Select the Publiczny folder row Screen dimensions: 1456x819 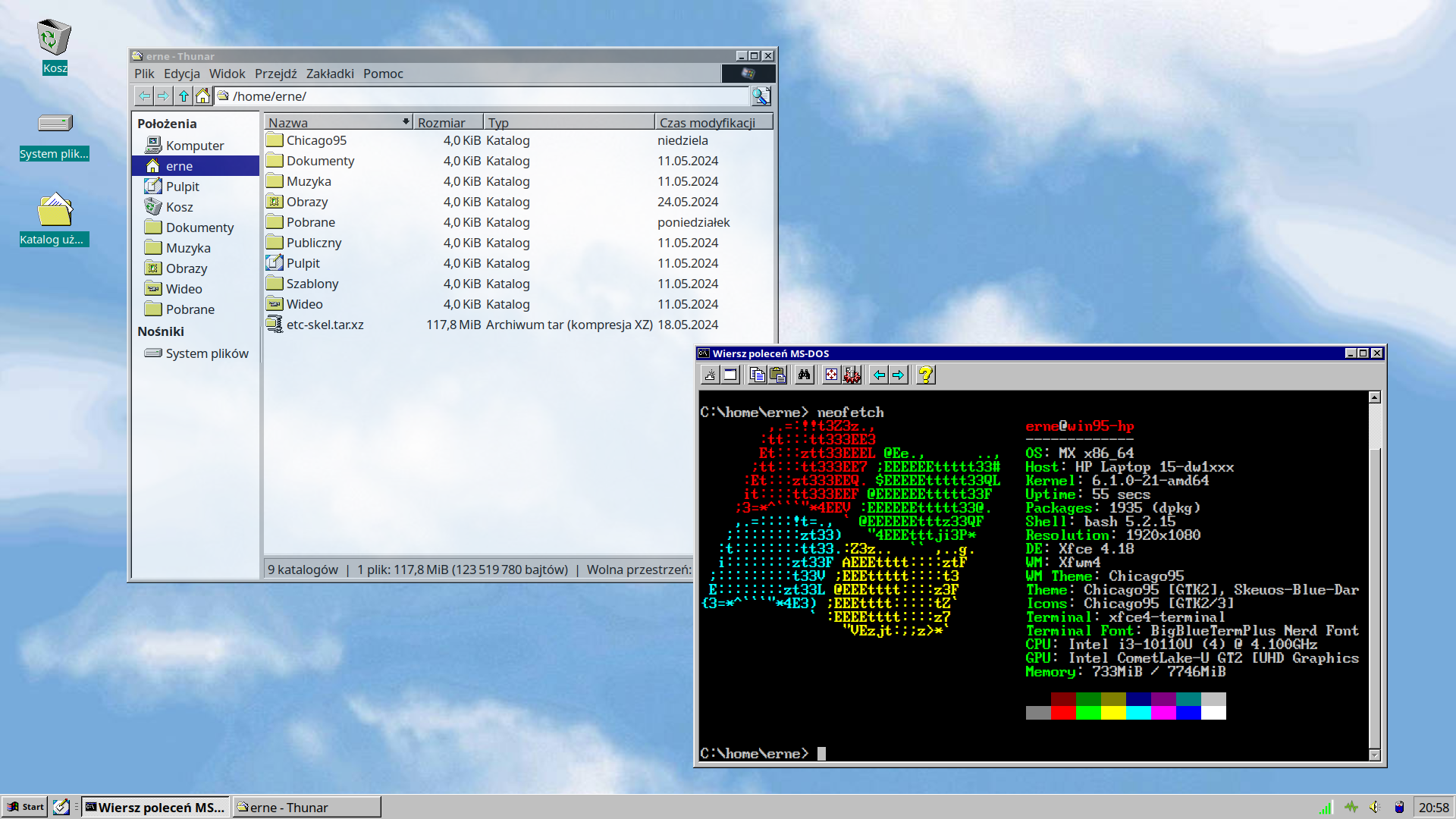click(x=519, y=243)
